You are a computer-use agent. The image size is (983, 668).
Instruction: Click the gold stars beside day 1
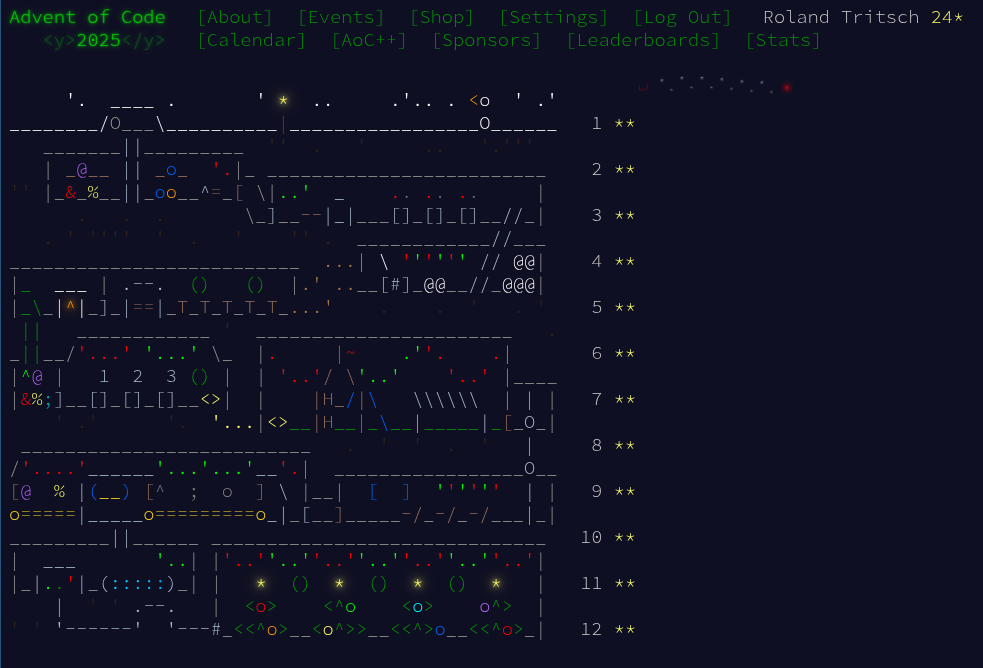click(x=624, y=123)
